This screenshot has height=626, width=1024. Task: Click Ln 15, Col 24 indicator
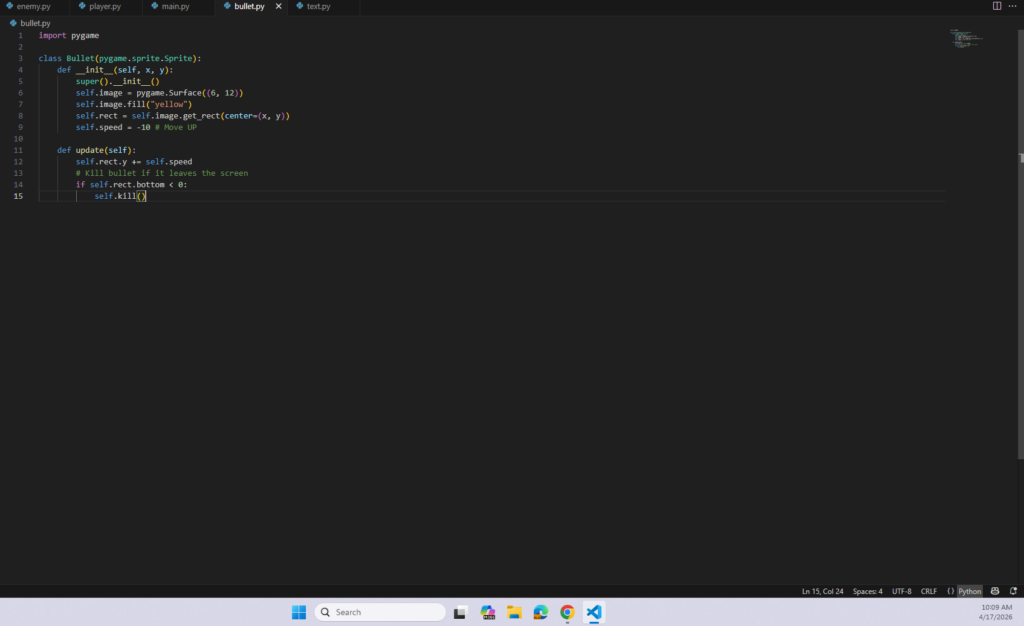822,591
